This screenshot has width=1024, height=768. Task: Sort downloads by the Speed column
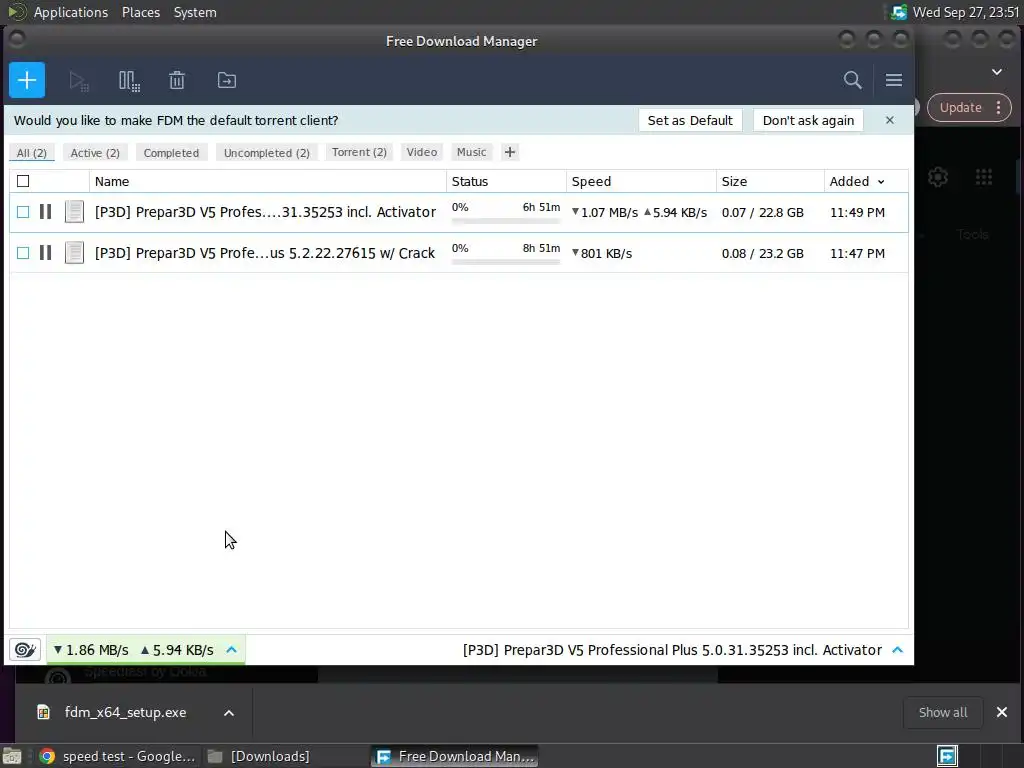point(641,182)
